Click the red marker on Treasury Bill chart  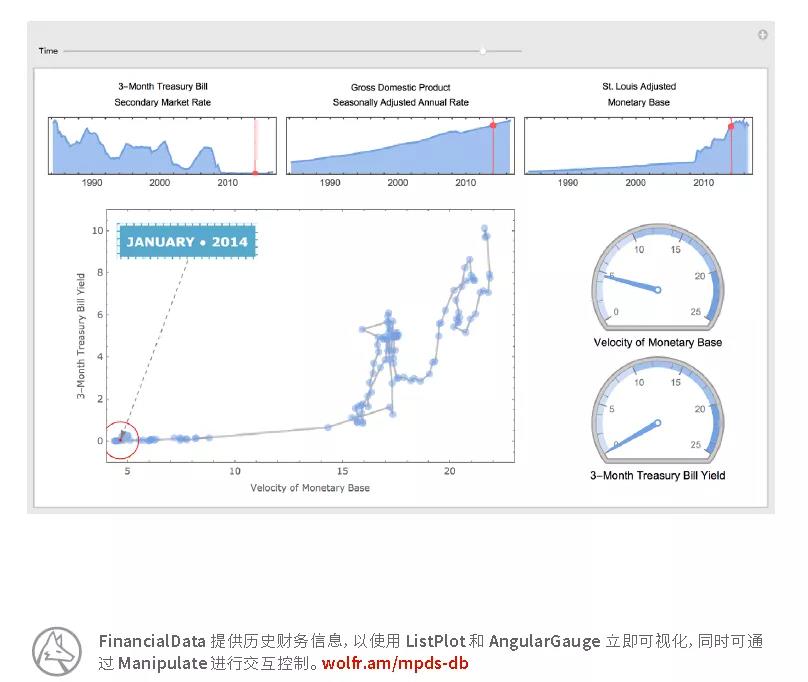coord(255,173)
